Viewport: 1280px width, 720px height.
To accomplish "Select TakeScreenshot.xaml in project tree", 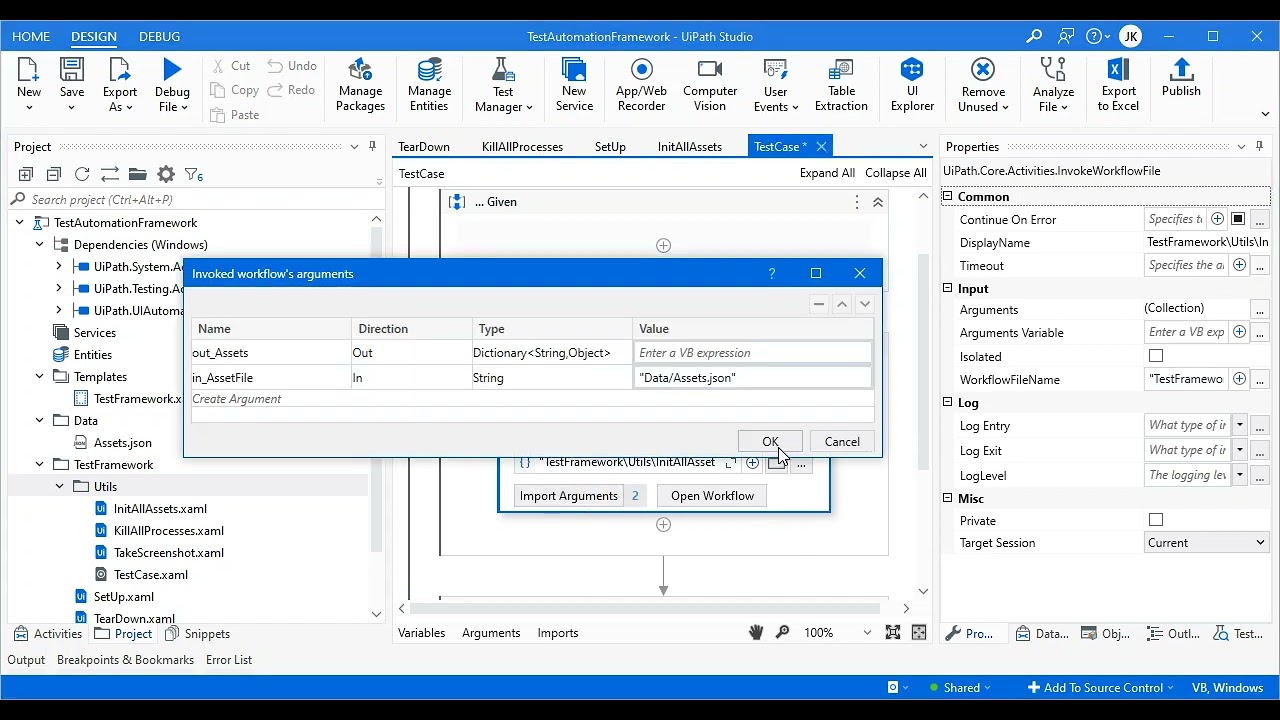I will coord(168,552).
